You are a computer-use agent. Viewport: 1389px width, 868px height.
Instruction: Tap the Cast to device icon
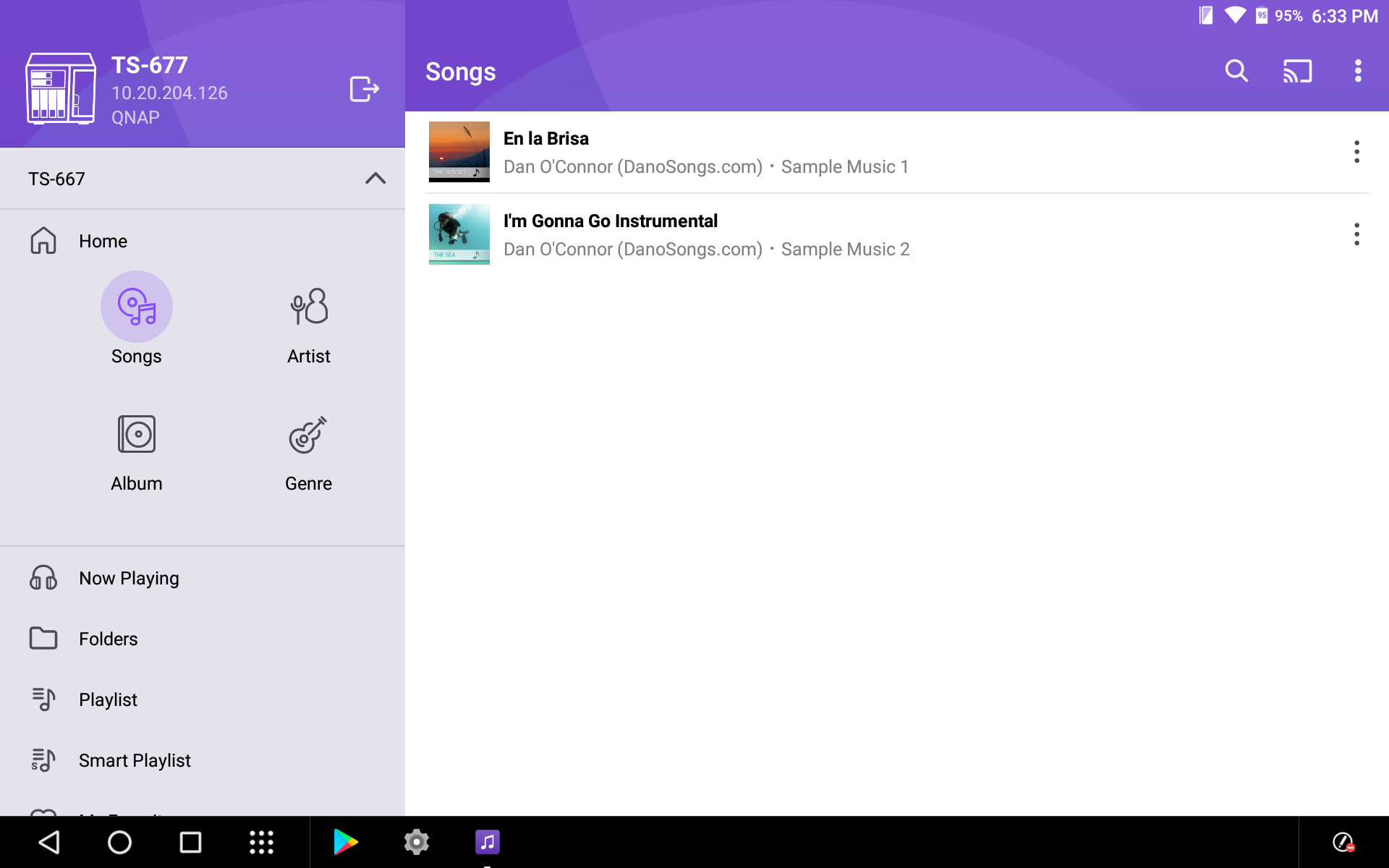pyautogui.click(x=1297, y=71)
